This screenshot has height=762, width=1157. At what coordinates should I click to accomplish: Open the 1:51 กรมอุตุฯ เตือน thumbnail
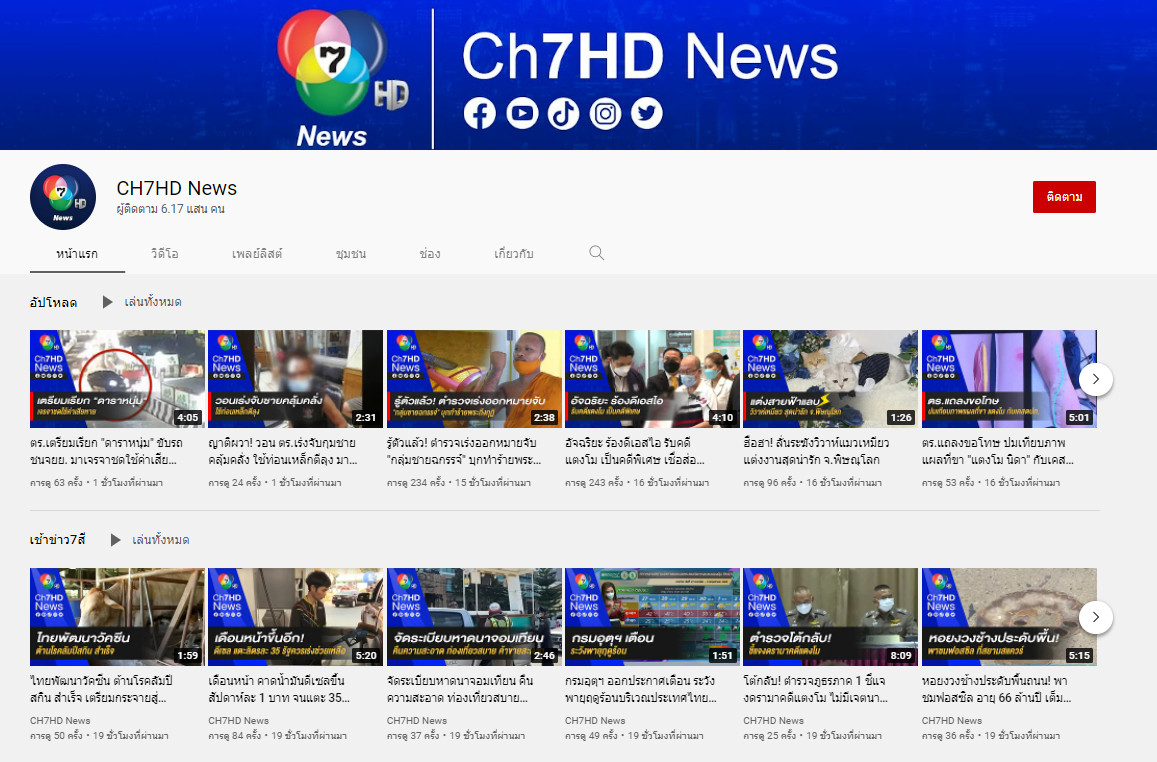point(652,617)
